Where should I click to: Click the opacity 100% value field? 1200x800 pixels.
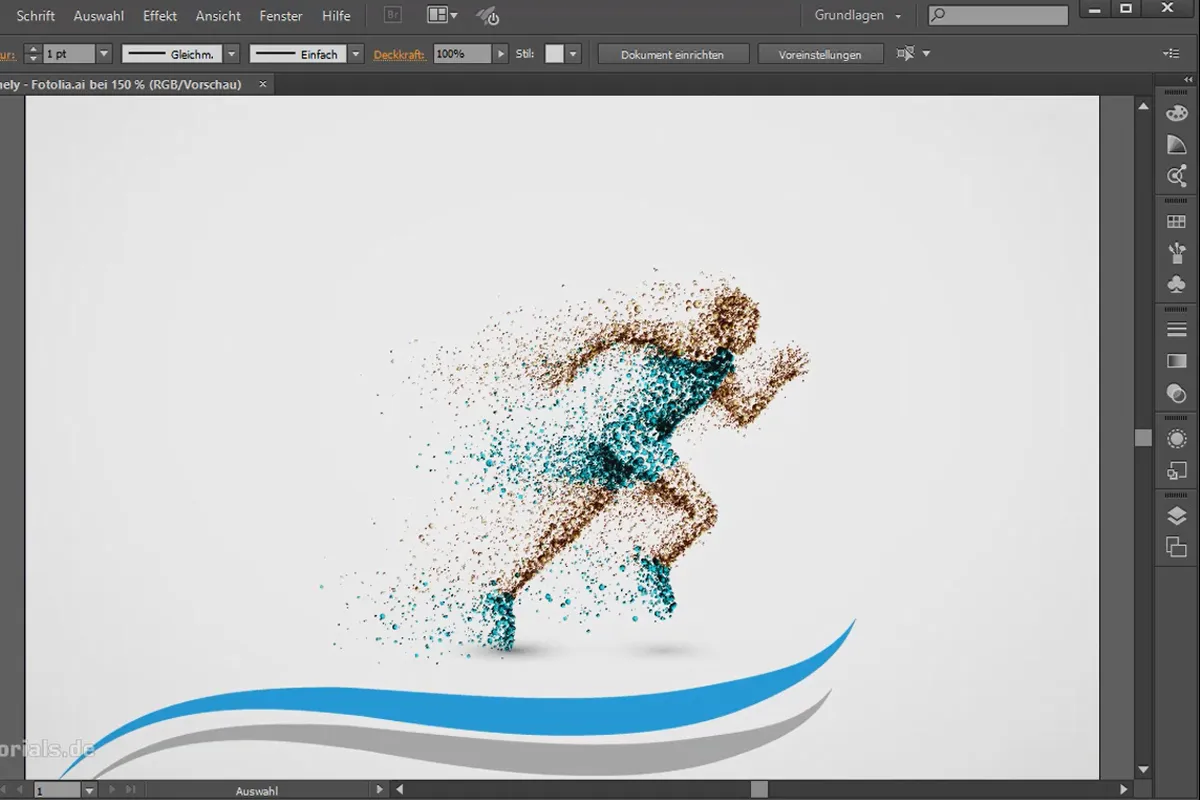[x=462, y=54]
